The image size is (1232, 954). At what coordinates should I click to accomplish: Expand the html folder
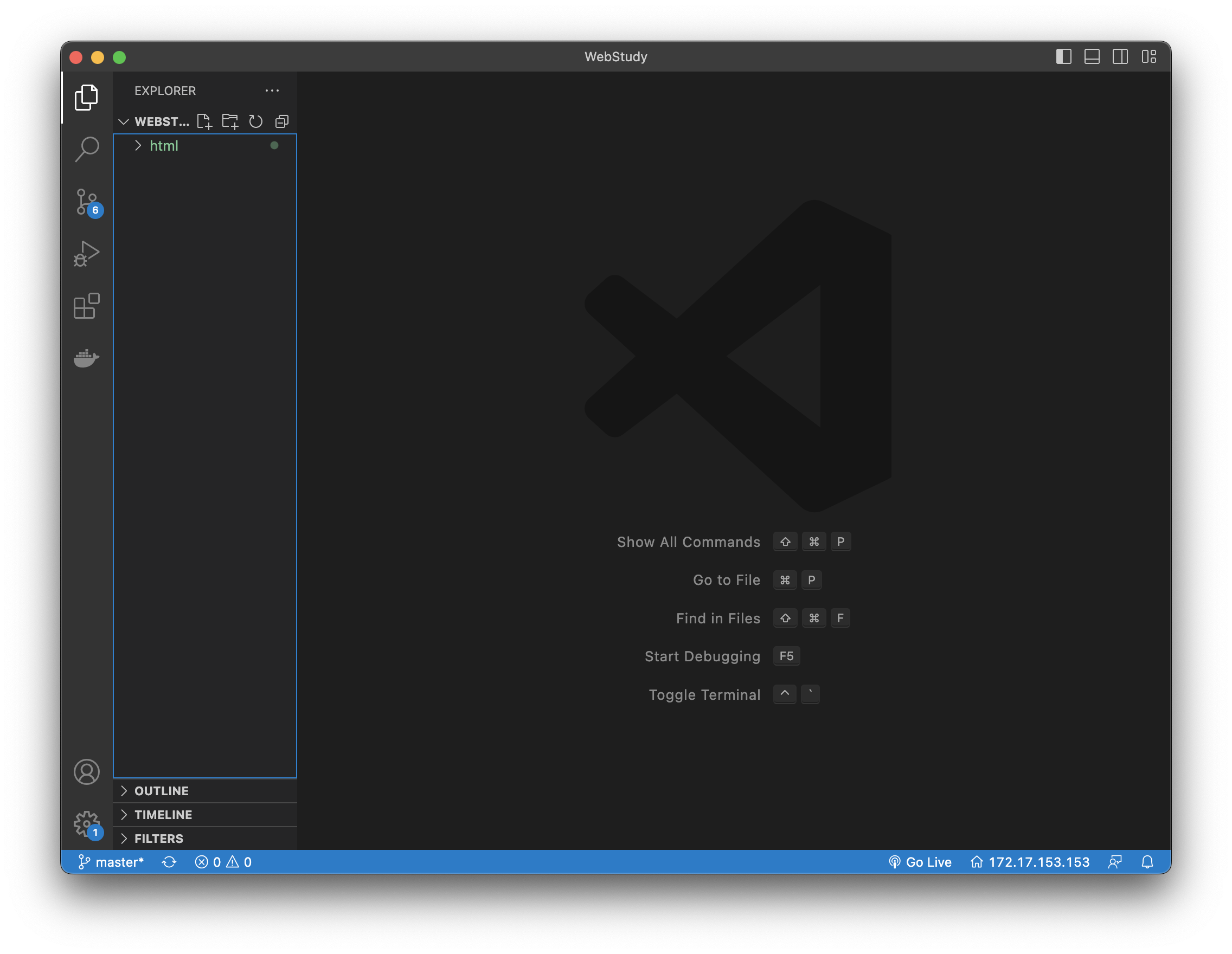[x=205, y=145]
